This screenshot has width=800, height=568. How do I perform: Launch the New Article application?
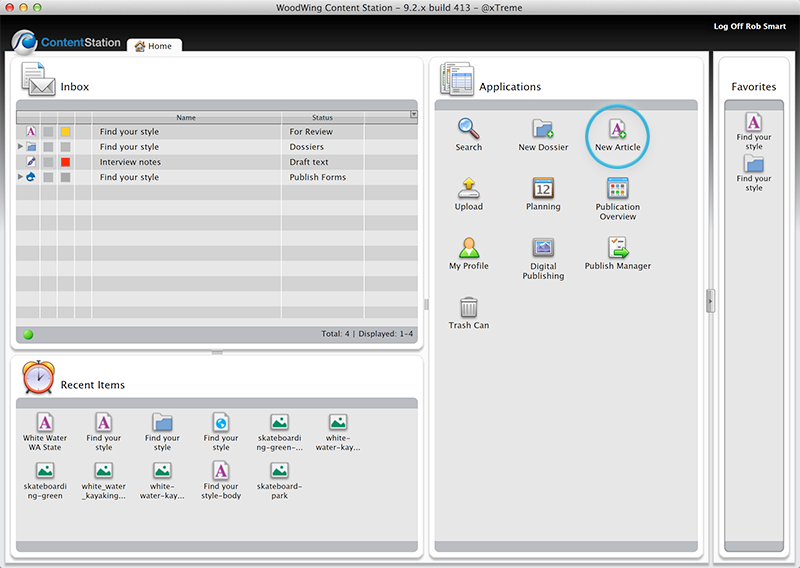coord(617,135)
